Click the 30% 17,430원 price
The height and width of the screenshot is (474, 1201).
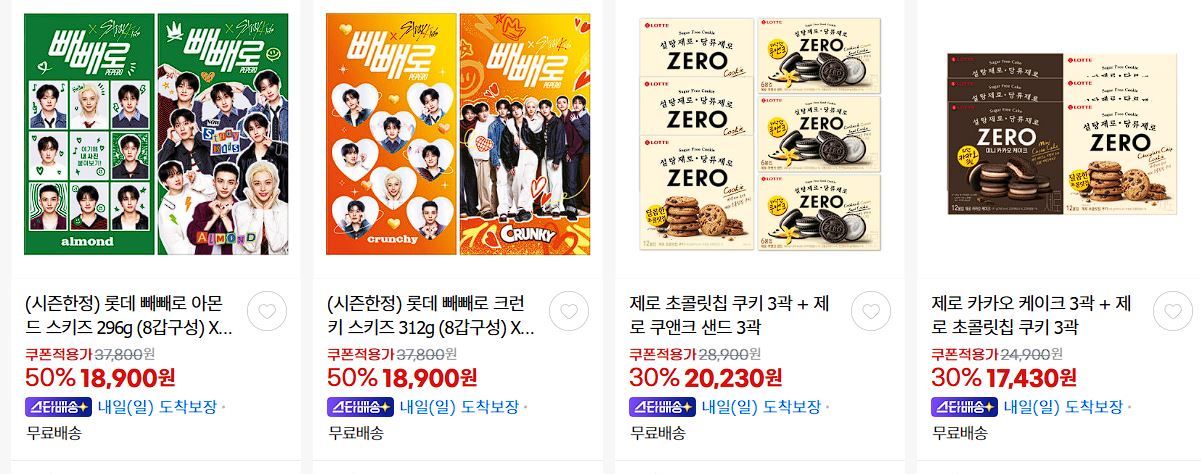tap(1004, 378)
